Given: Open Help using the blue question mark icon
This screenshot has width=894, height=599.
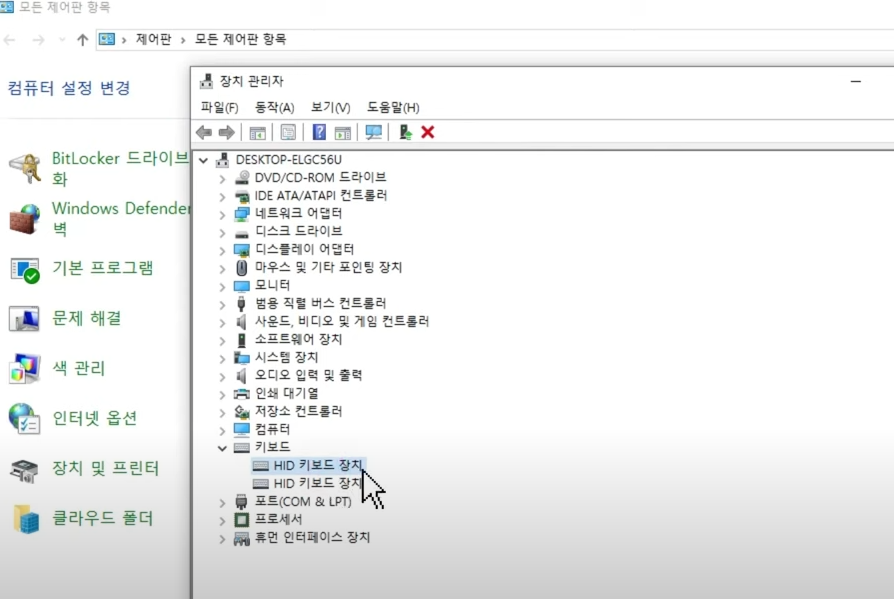Looking at the screenshot, I should click(318, 131).
